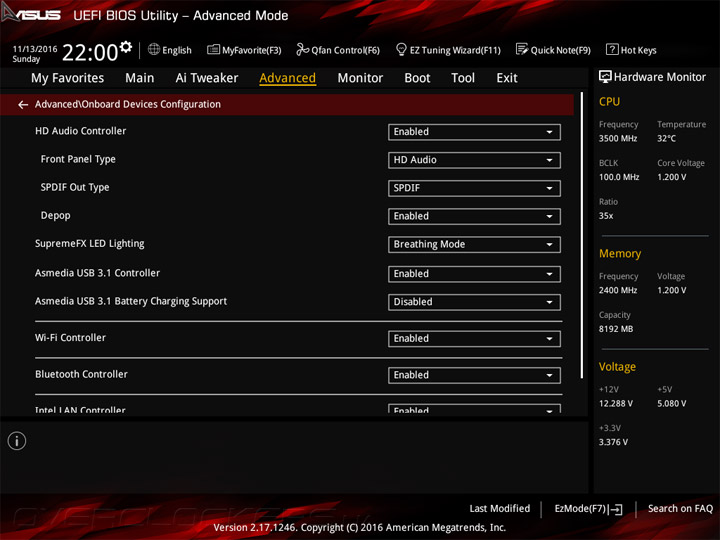Screen dimensions: 720x540
Task: Open USB 3.1 Battery Charging Support dropdown
Action: [474, 302]
